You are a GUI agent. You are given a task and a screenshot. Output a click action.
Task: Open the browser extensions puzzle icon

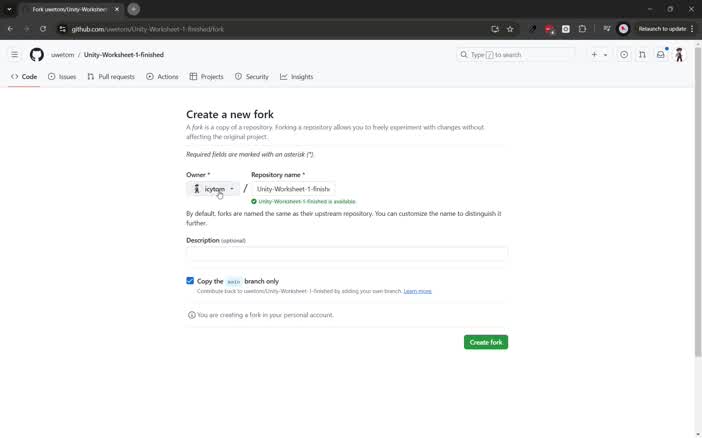click(x=582, y=29)
